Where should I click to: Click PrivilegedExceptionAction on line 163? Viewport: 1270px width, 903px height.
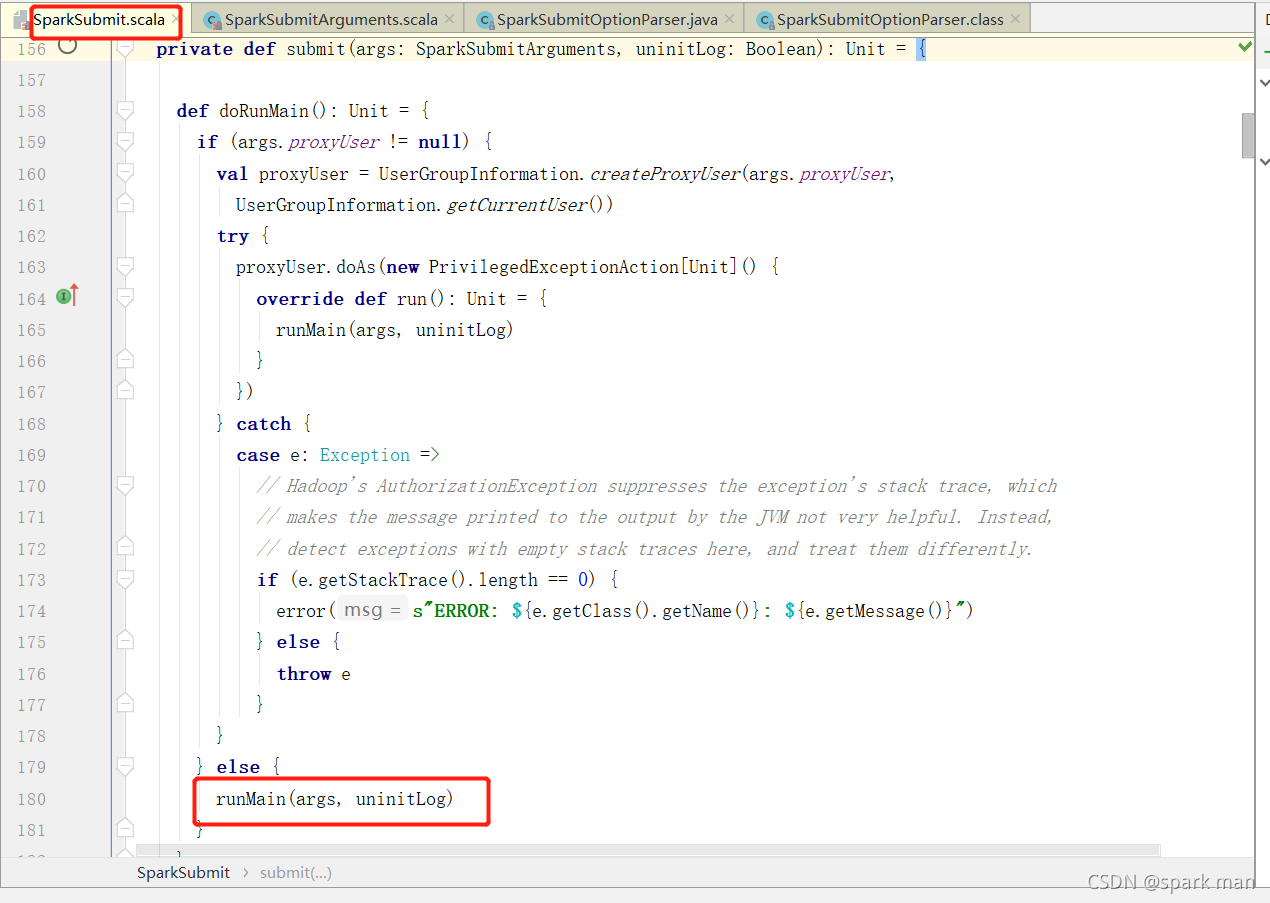pos(553,267)
